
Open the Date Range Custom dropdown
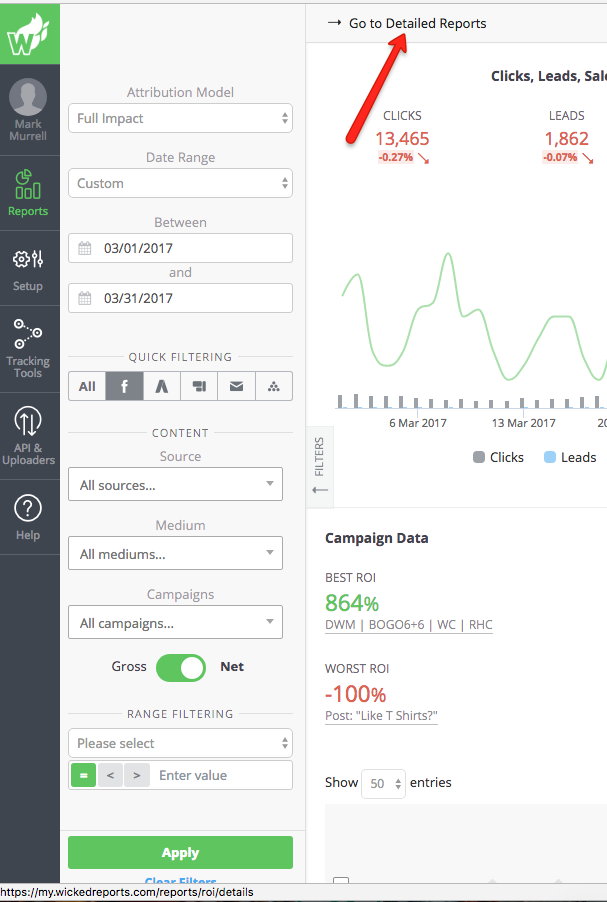[180, 183]
